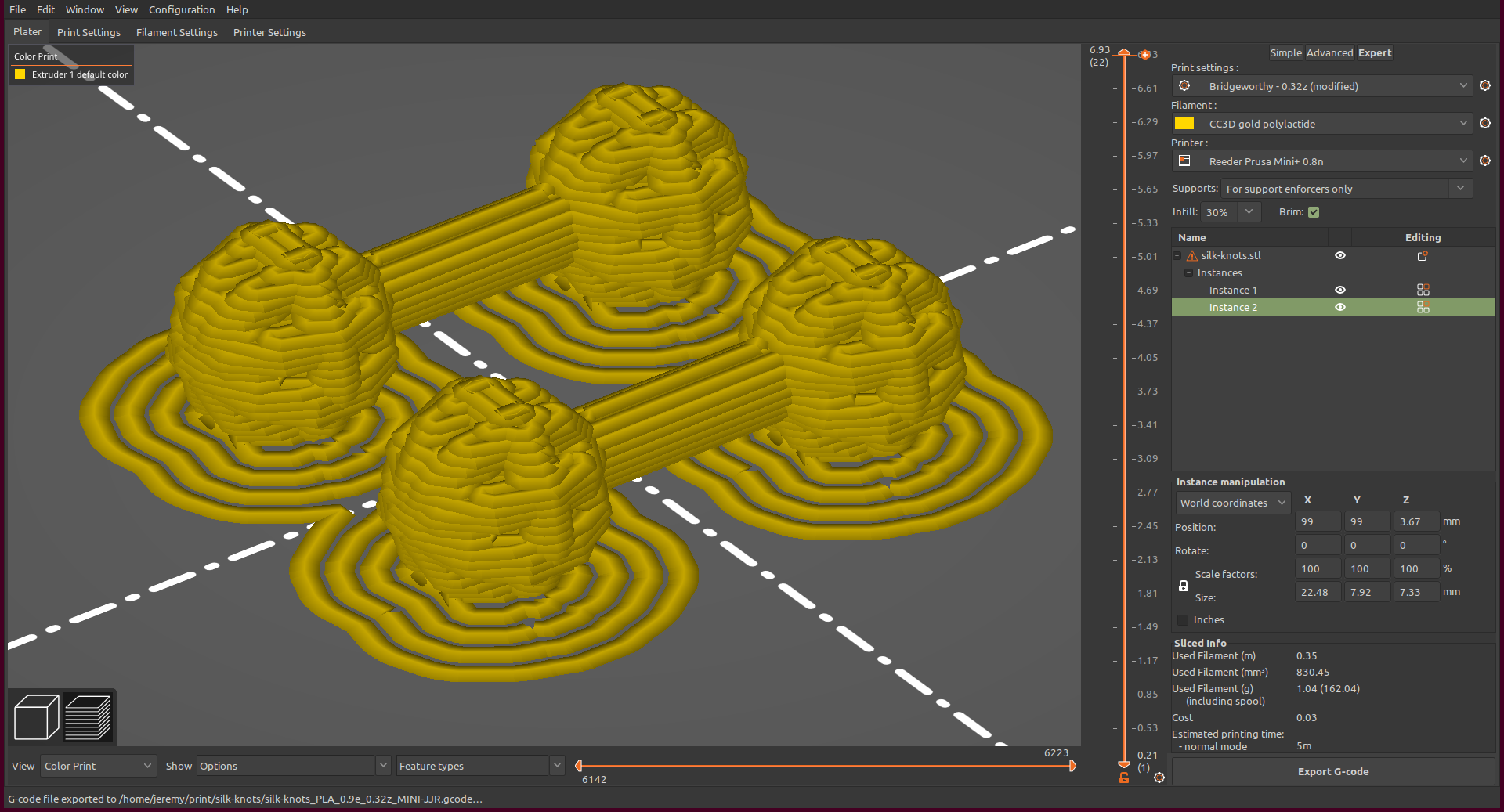Click the printer preset icon beside Reeder Prusa
The image size is (1504, 812).
coord(1184,161)
